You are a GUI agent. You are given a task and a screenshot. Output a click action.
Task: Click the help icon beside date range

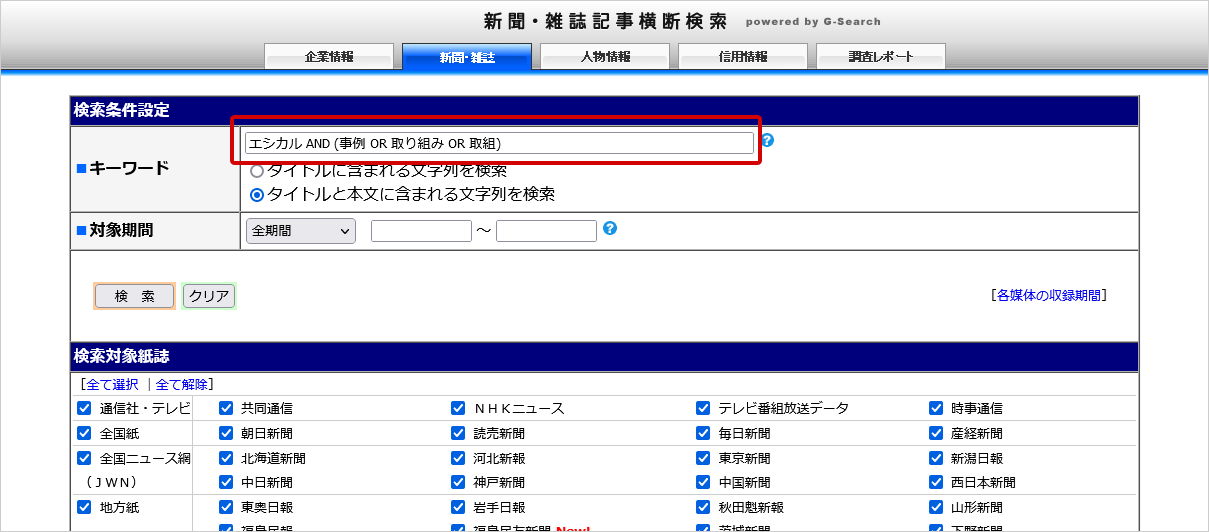[610, 228]
